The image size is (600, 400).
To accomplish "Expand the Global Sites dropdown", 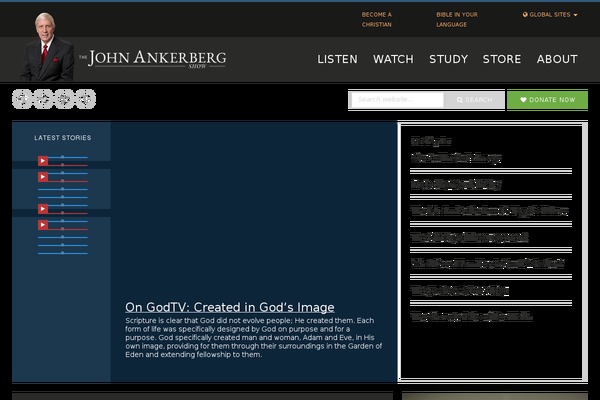I will tap(550, 15).
